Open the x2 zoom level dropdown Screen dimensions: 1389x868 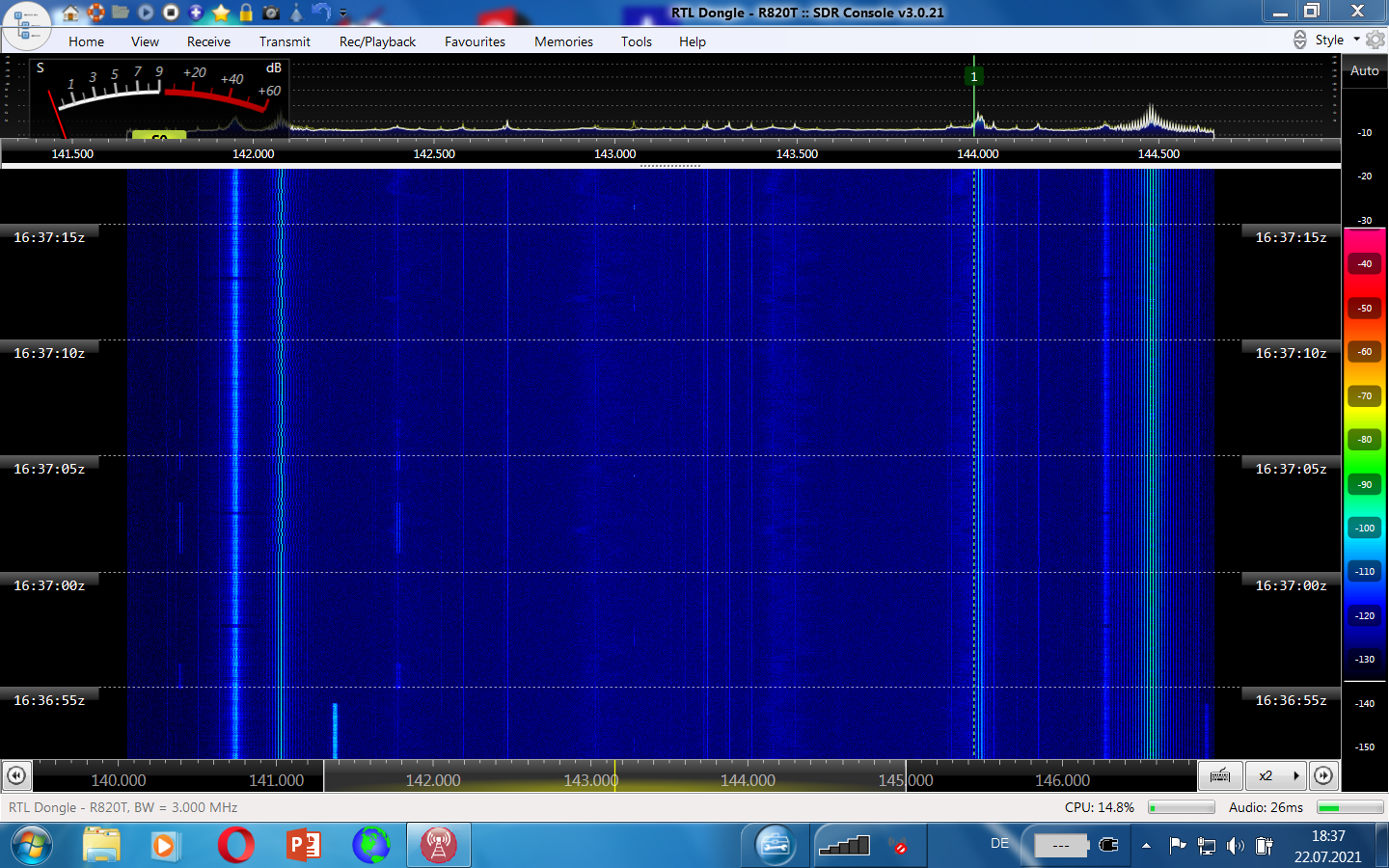[x=1275, y=775]
